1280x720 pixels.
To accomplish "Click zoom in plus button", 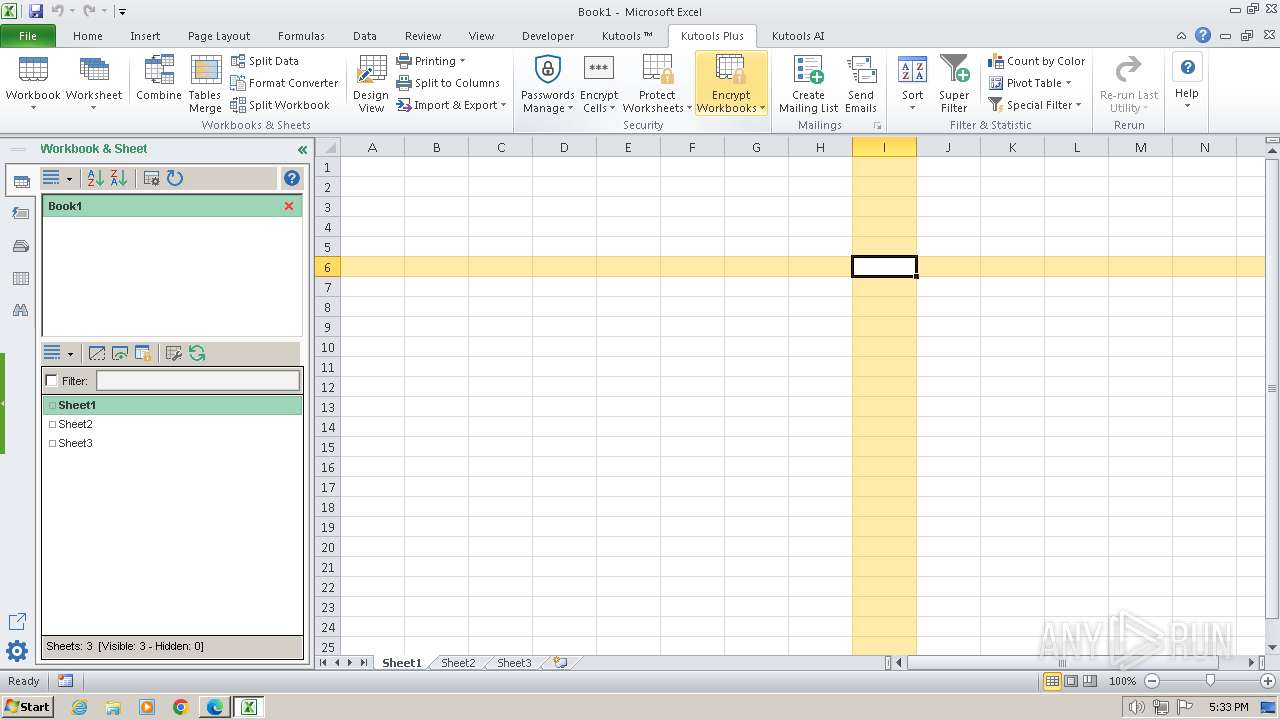I will click(x=1268, y=681).
